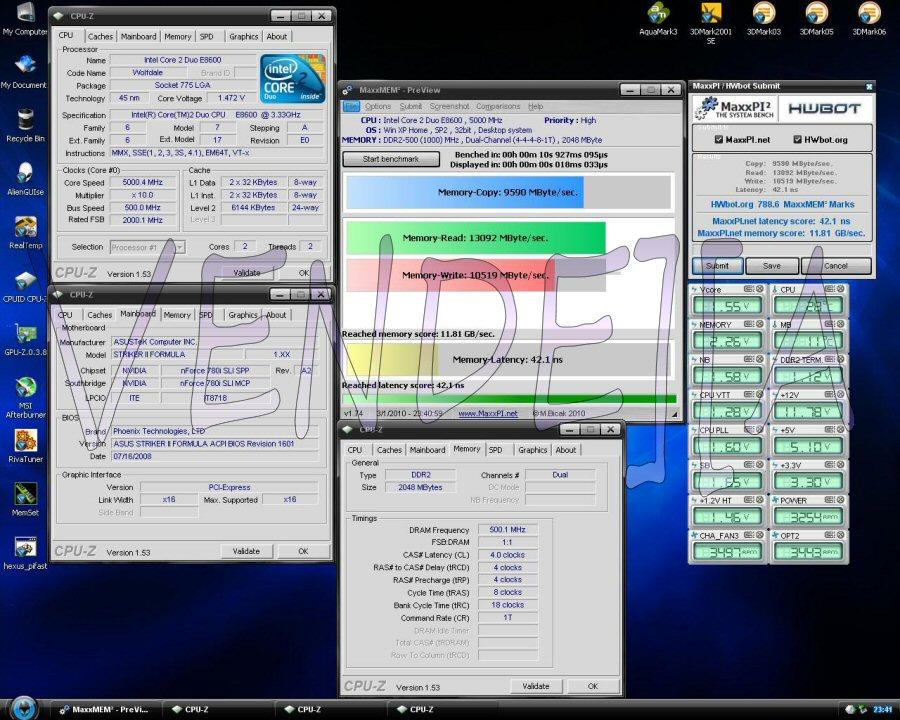Click Validate in the top CPU-Z window
900x720 pixels.
point(247,273)
